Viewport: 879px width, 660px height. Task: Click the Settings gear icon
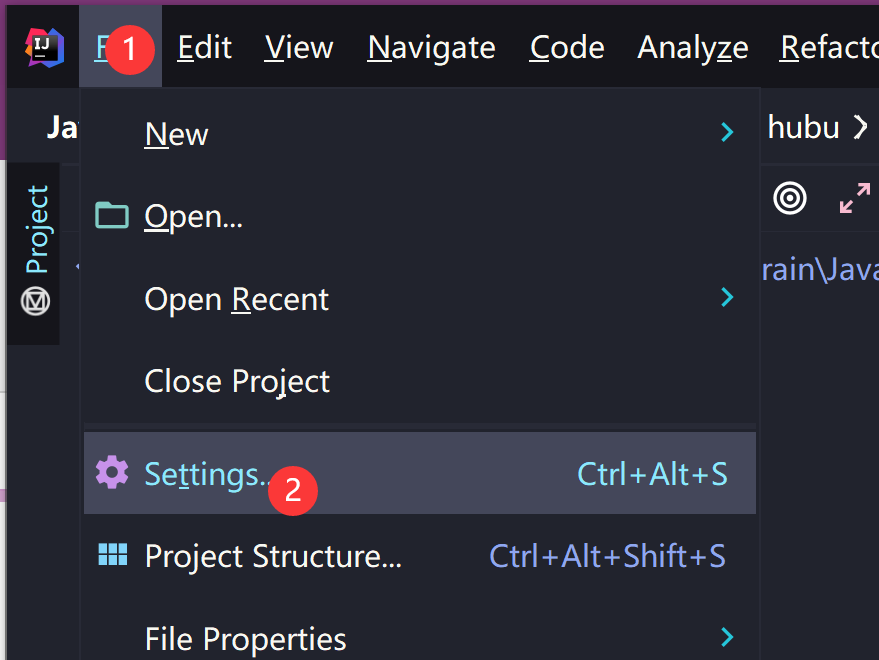pos(112,472)
